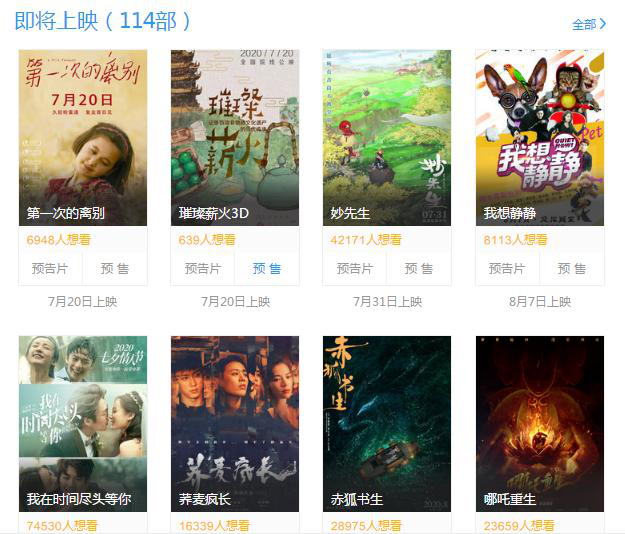Open the 全部 link with chevron arrow

(589, 24)
